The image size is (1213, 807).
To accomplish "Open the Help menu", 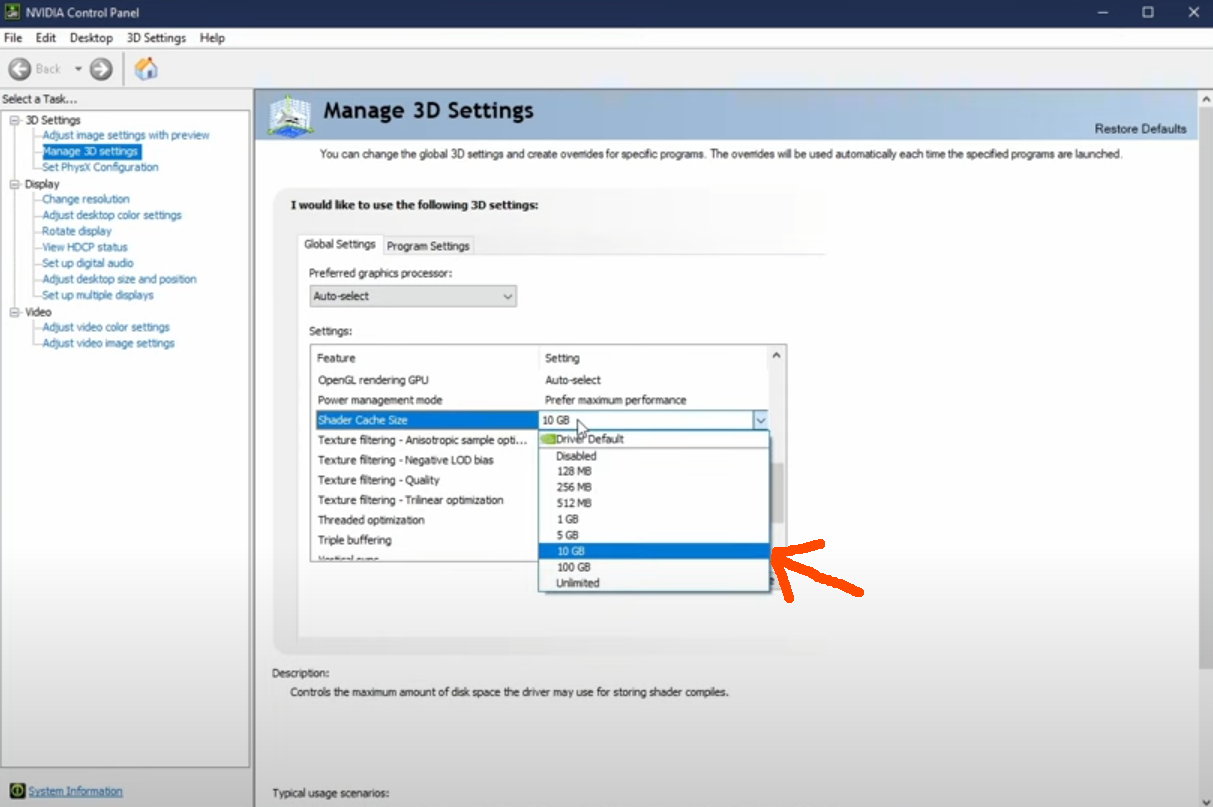I will pos(212,38).
